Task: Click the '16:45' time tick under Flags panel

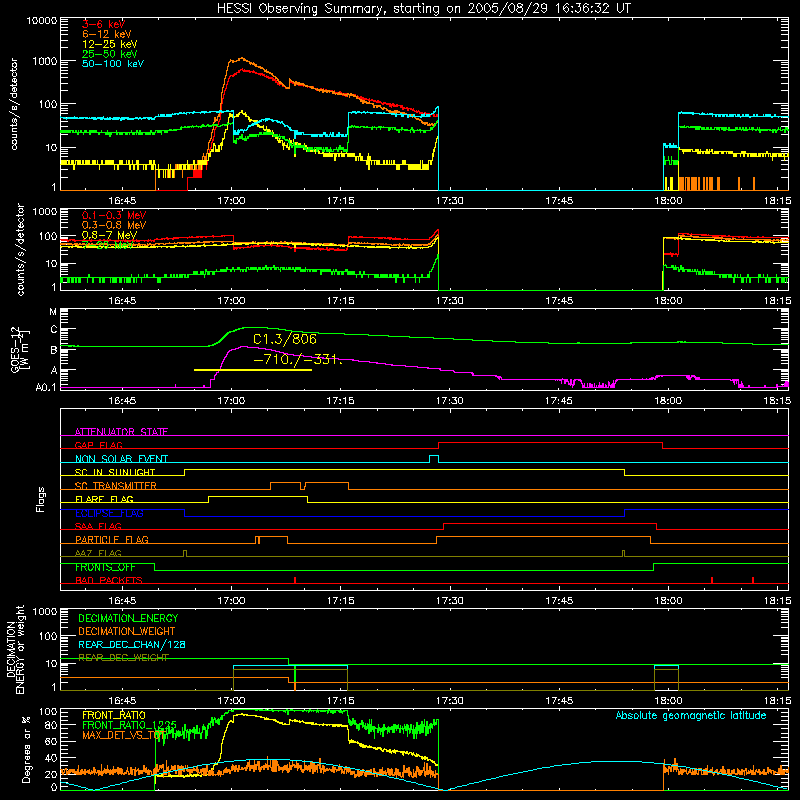Action: click(x=122, y=601)
